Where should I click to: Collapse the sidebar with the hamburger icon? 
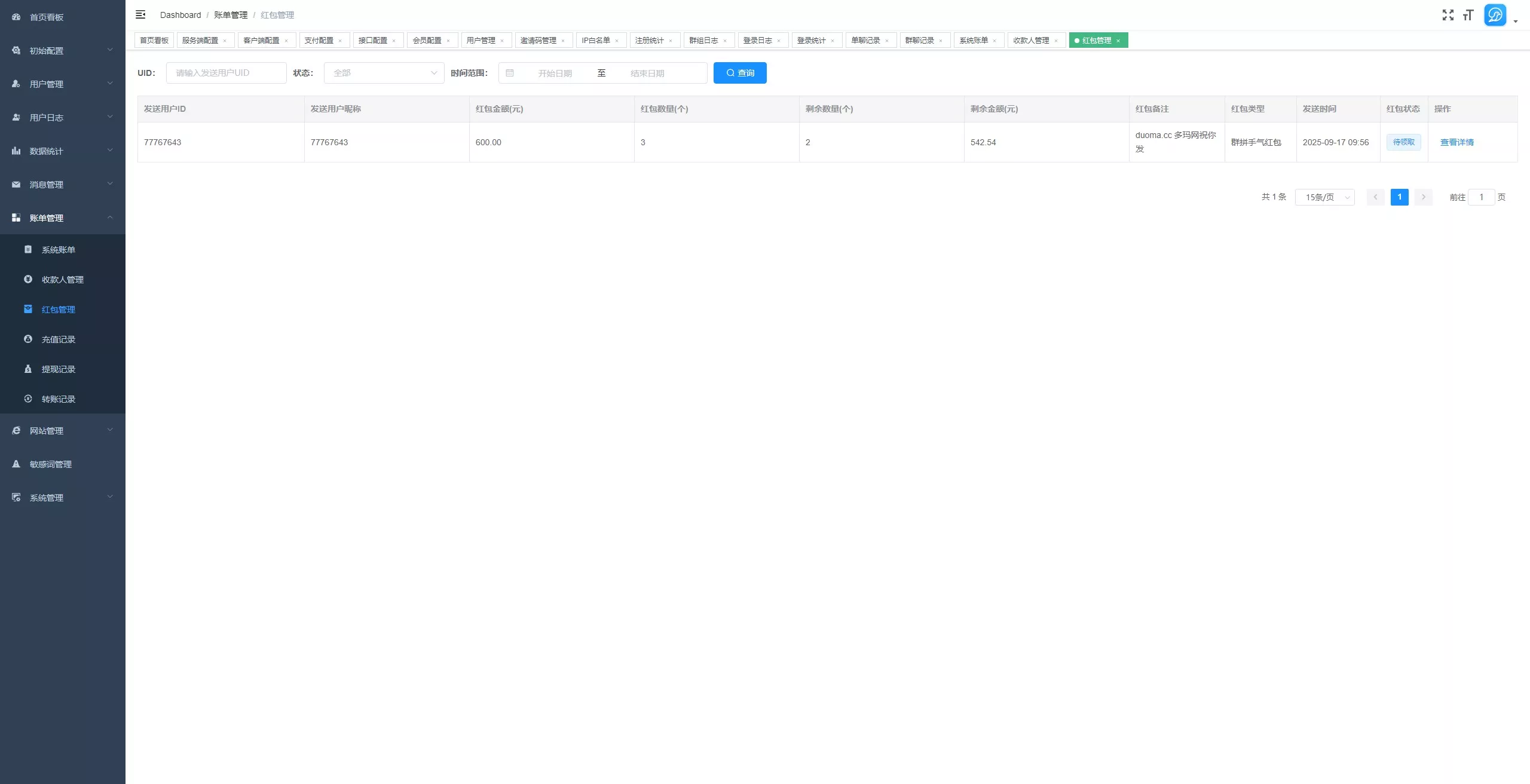coord(140,14)
